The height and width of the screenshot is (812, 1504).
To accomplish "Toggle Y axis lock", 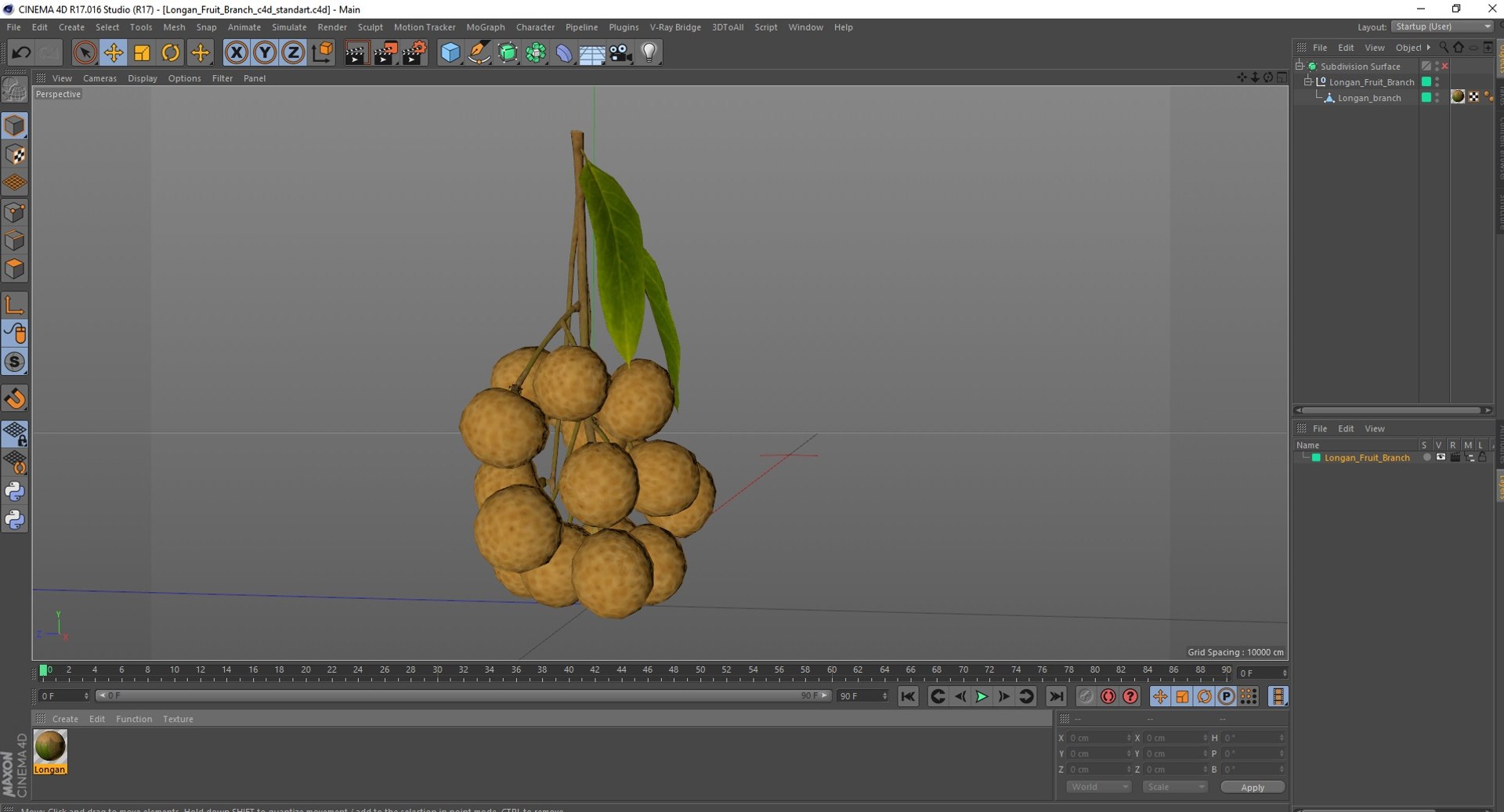I will click(x=265, y=53).
